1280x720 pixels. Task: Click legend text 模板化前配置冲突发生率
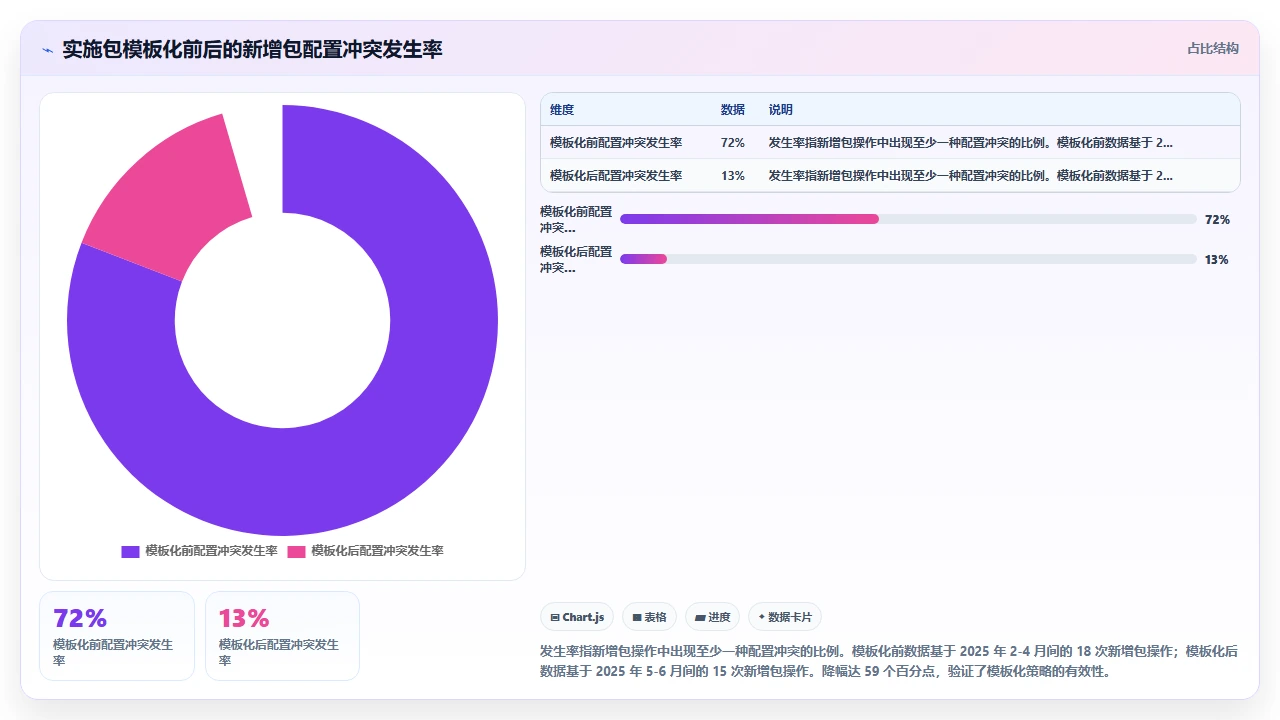211,551
